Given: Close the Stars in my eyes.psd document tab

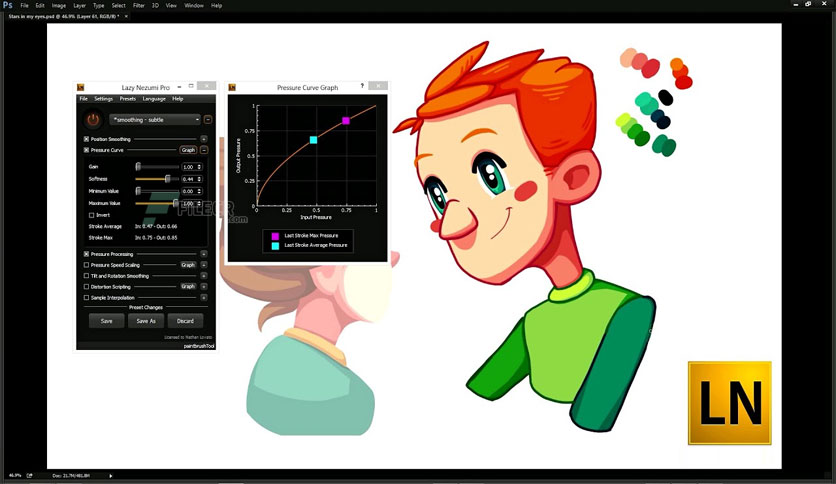Looking at the screenshot, I should [x=126, y=17].
